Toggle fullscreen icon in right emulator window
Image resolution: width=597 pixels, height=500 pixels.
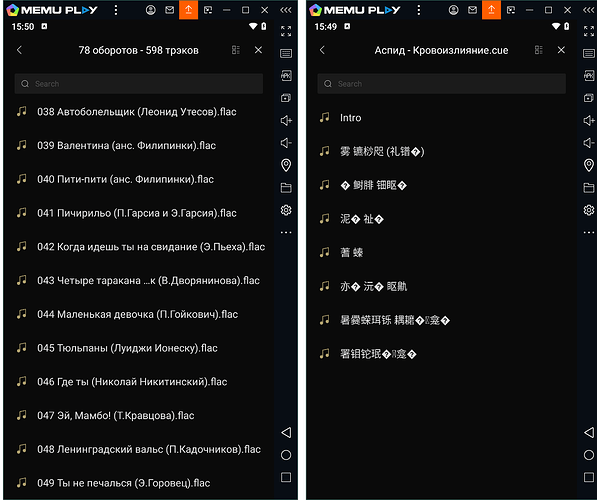point(589,31)
